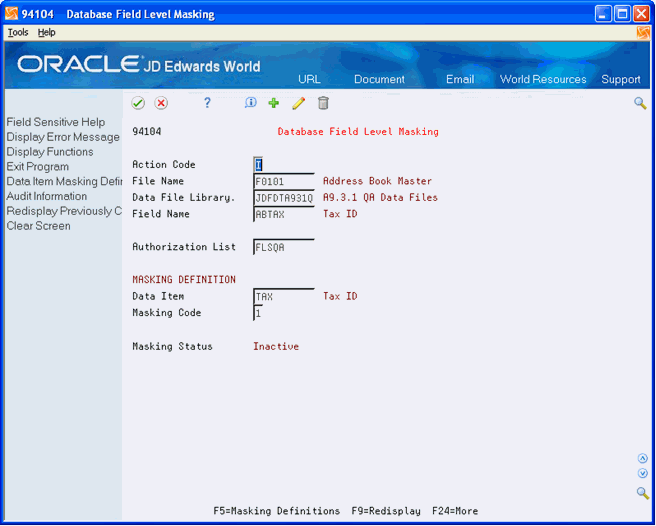Click the application icon in title bar
The width and height of the screenshot is (656, 526).
click(12, 14)
